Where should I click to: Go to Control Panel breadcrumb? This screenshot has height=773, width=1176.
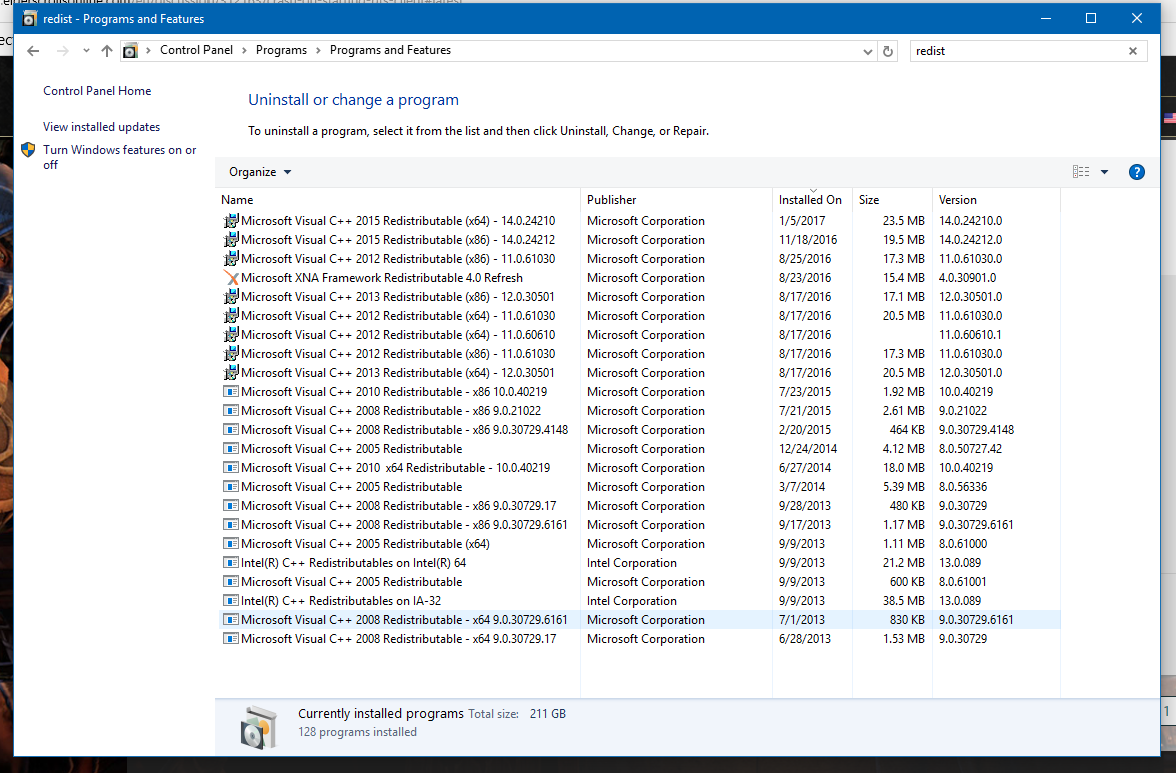[196, 50]
